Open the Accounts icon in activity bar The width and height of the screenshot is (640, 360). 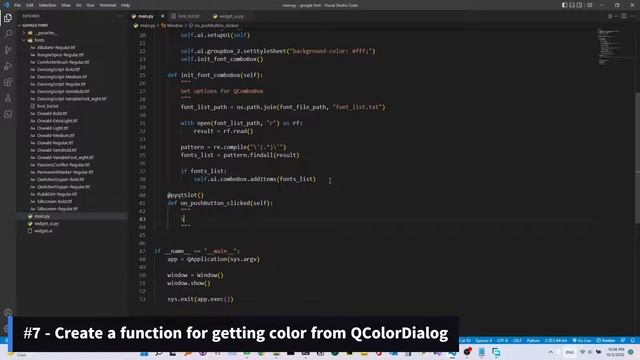[8, 313]
